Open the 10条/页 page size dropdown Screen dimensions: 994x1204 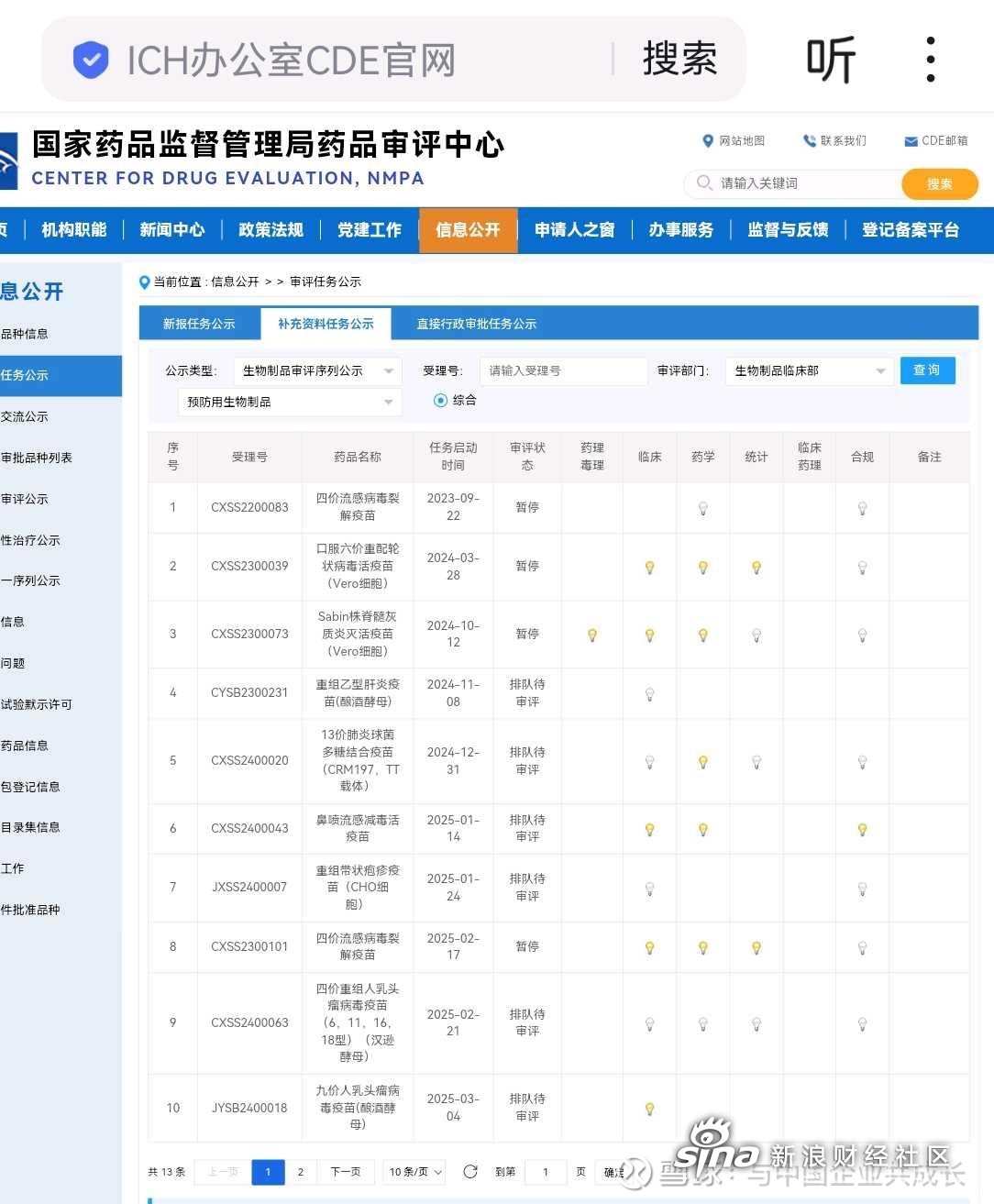[414, 1172]
